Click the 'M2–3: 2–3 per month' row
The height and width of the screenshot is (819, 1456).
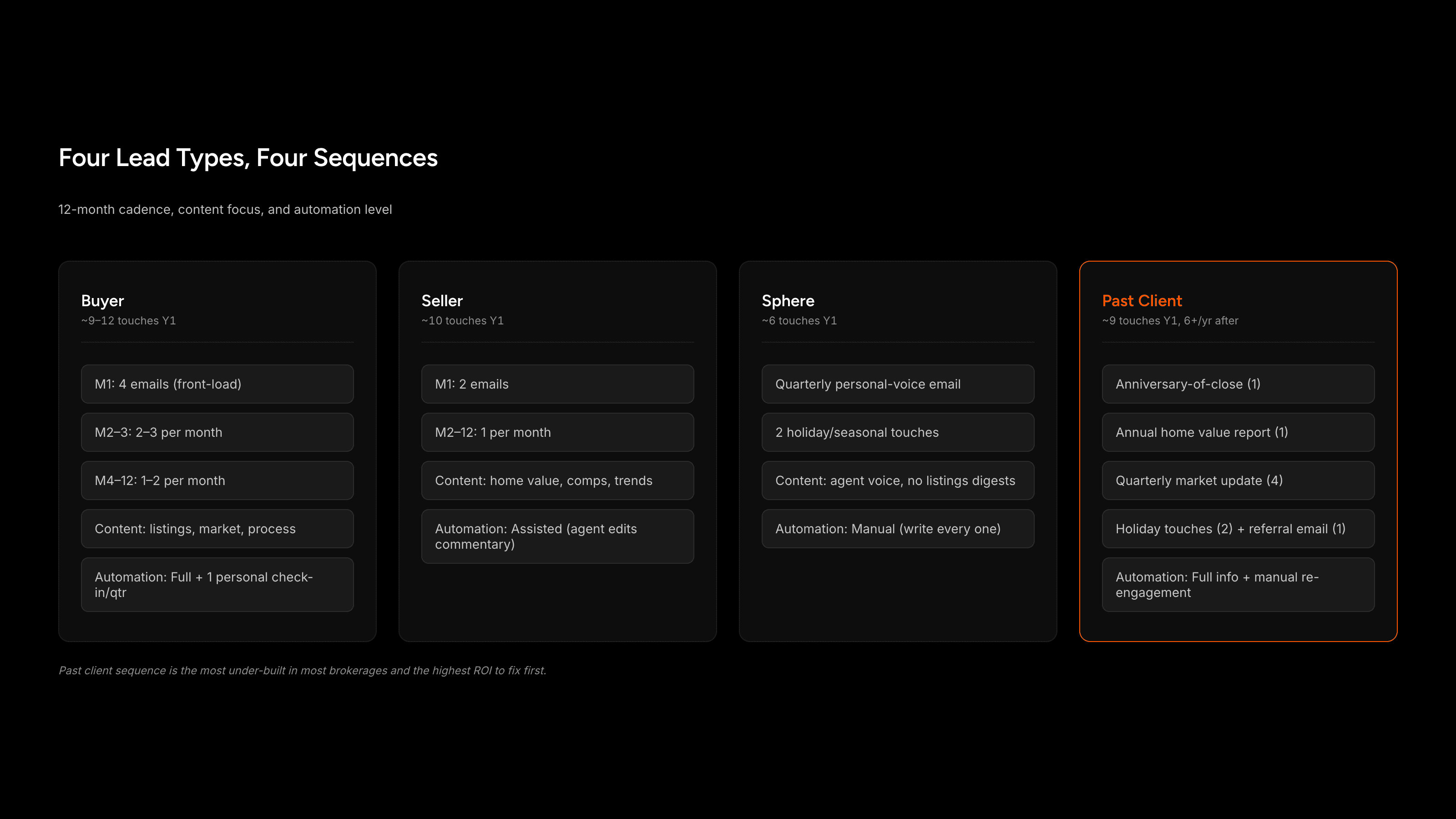click(217, 432)
